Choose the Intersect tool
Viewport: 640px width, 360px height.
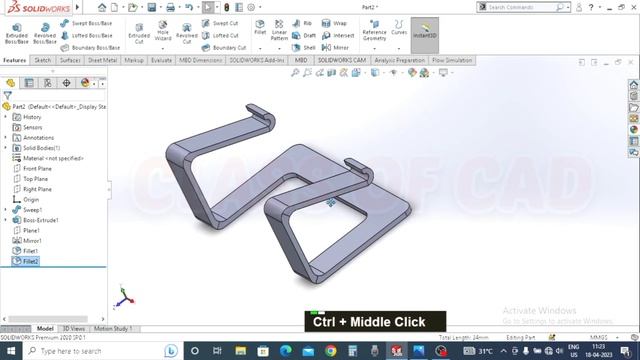pos(338,36)
